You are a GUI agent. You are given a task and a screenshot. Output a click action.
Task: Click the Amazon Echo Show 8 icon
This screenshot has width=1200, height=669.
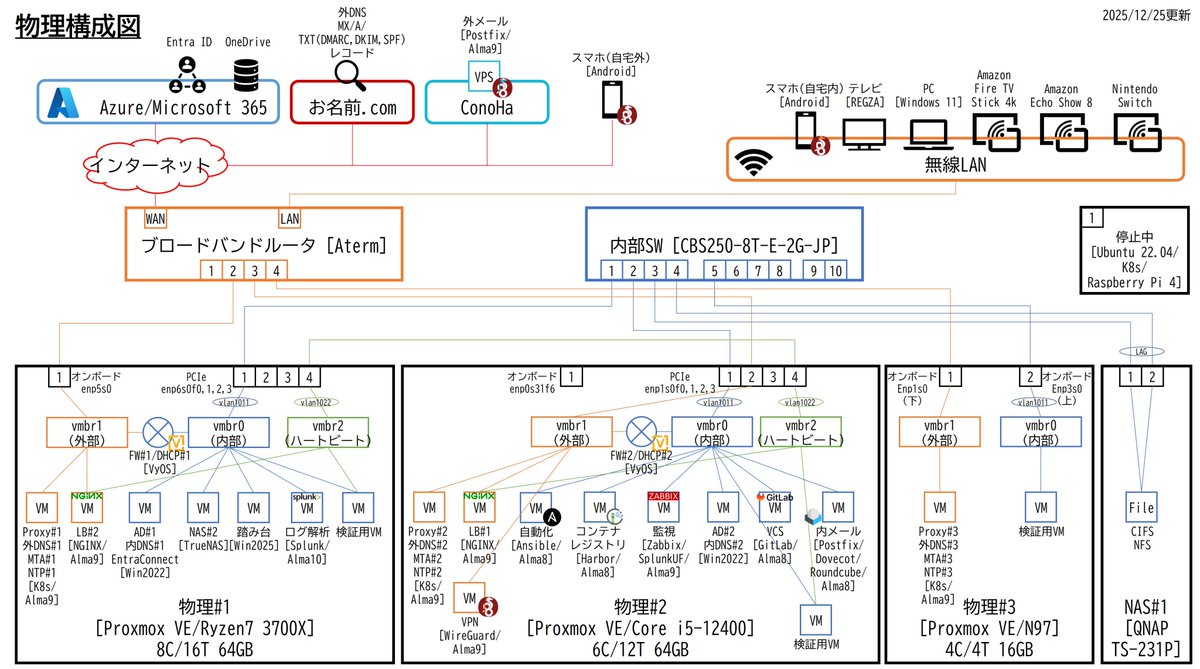click(1066, 131)
